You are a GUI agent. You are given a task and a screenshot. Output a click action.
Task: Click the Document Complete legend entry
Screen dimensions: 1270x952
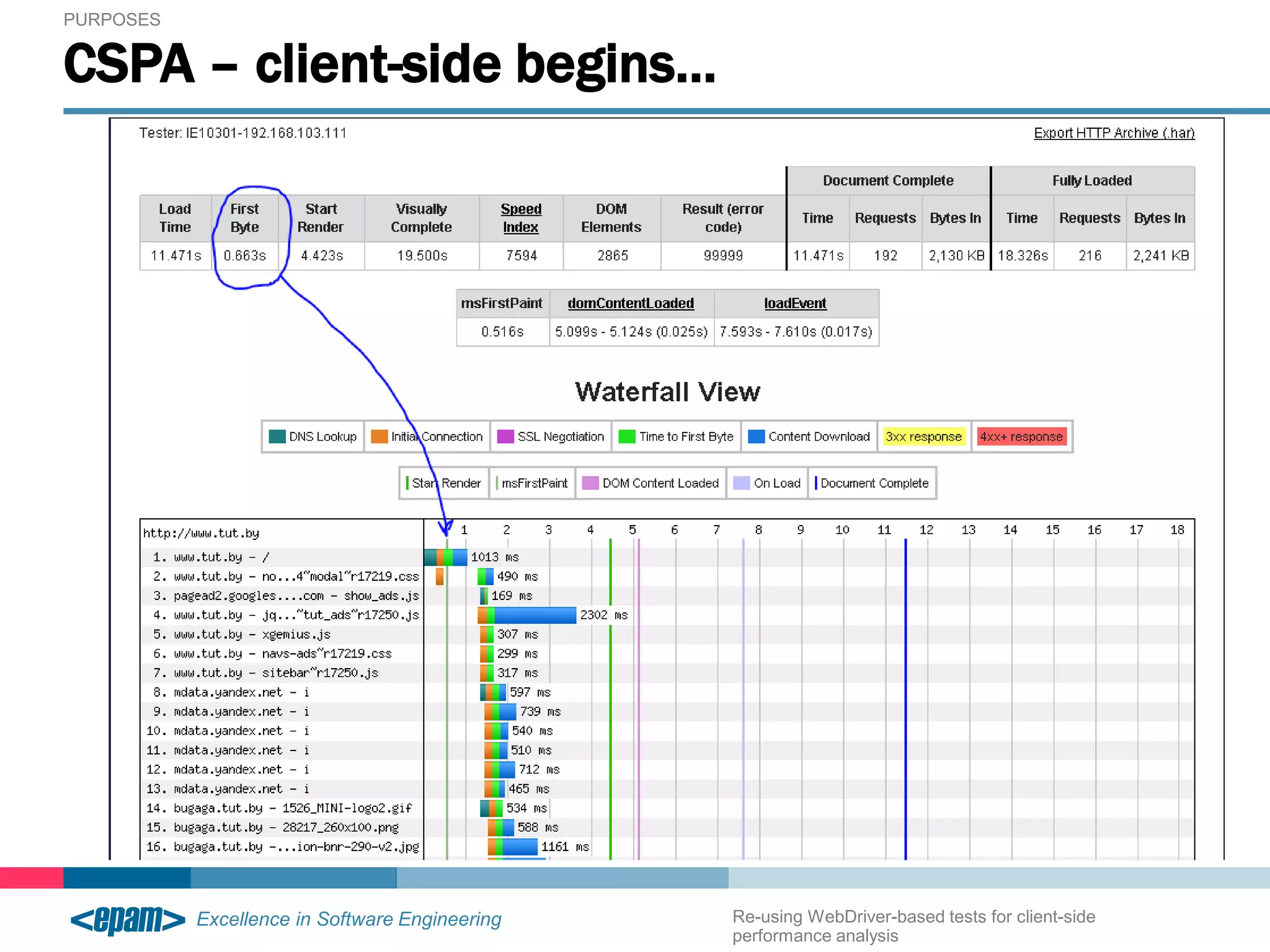coord(871,483)
